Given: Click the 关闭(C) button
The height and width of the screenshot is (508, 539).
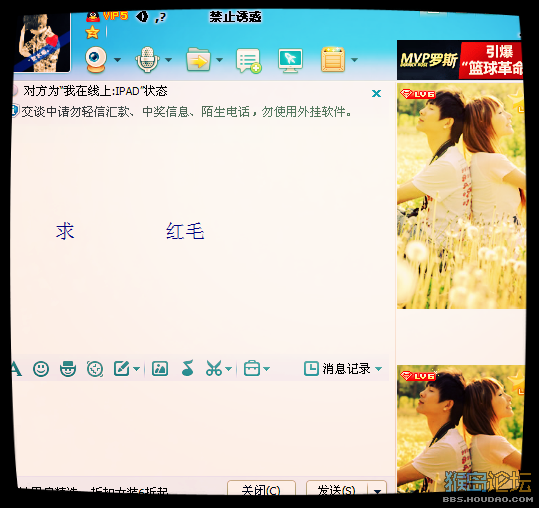Looking at the screenshot, I should [261, 488].
